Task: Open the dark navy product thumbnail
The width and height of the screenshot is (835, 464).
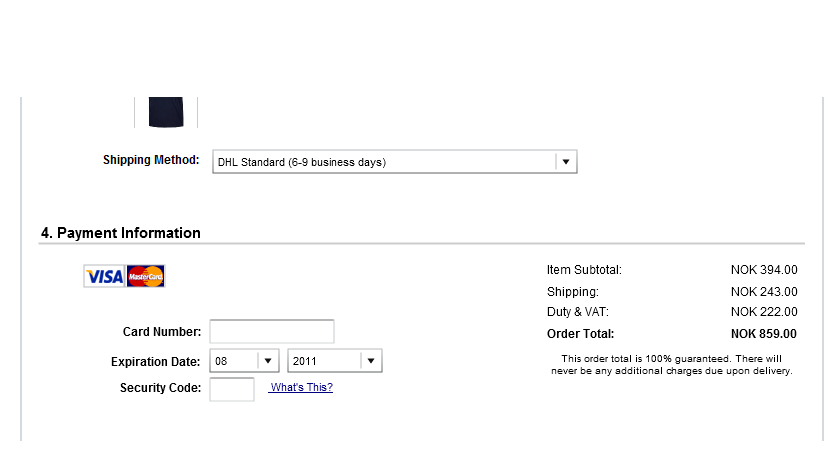Action: (x=166, y=112)
